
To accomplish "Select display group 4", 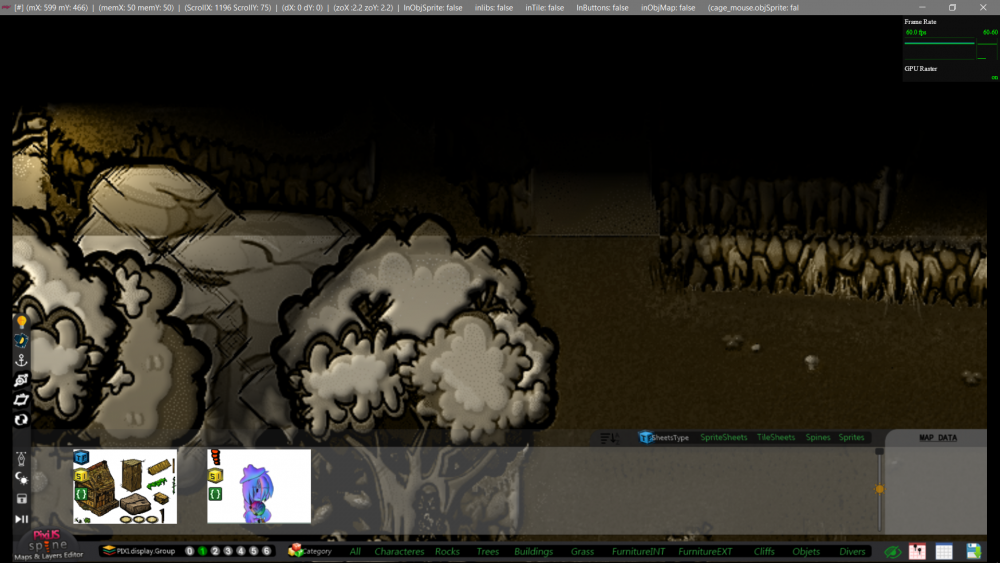I will pos(240,551).
